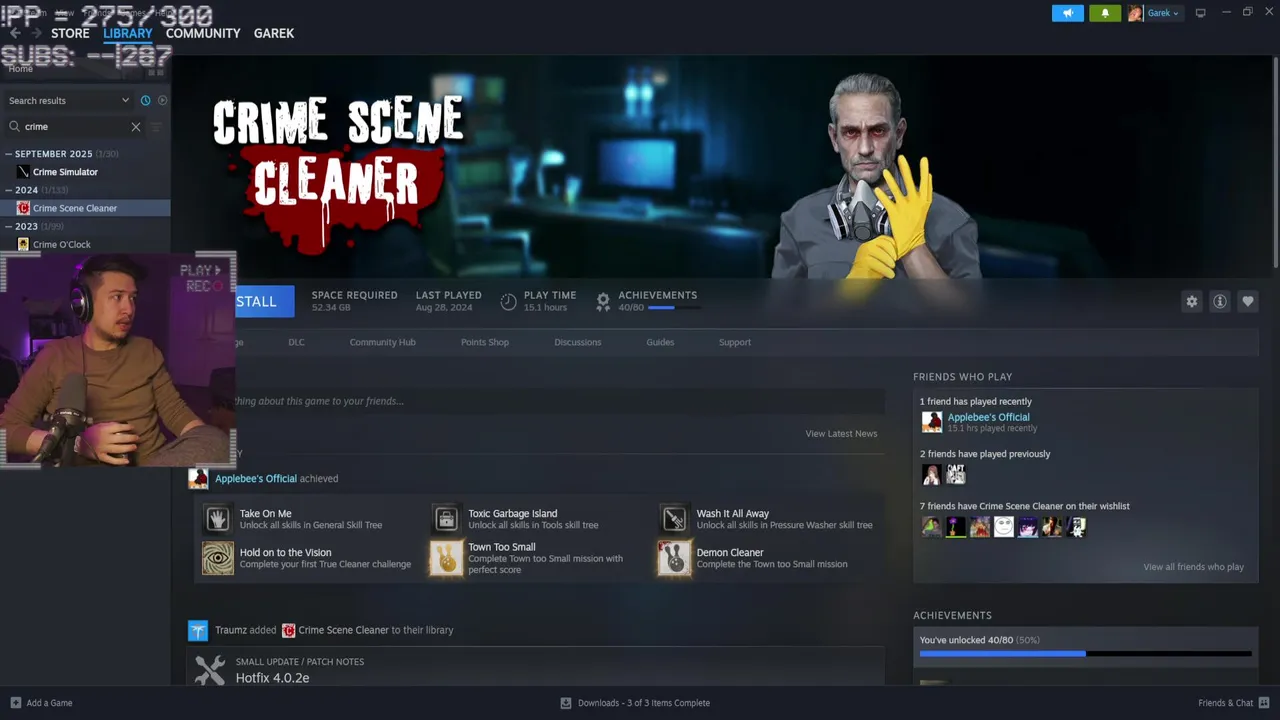
Task: Go to the Store tab
Action: 70,33
